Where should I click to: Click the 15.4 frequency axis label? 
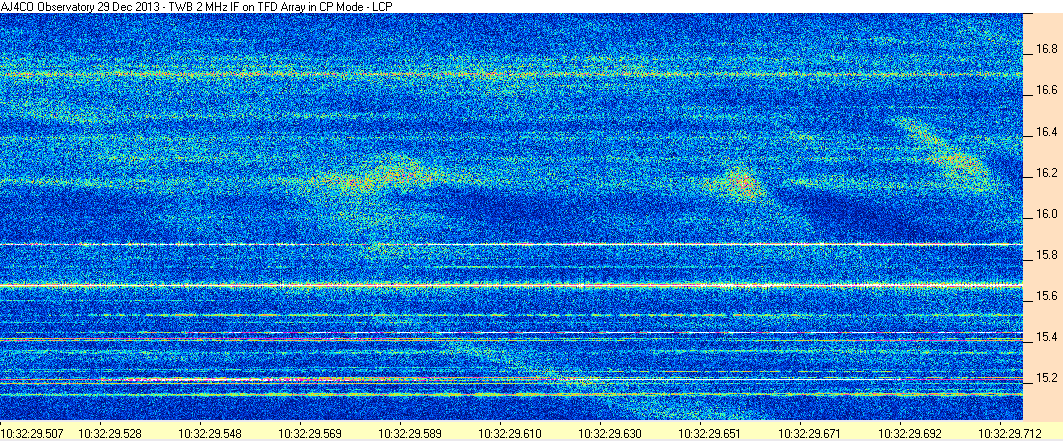1046,337
